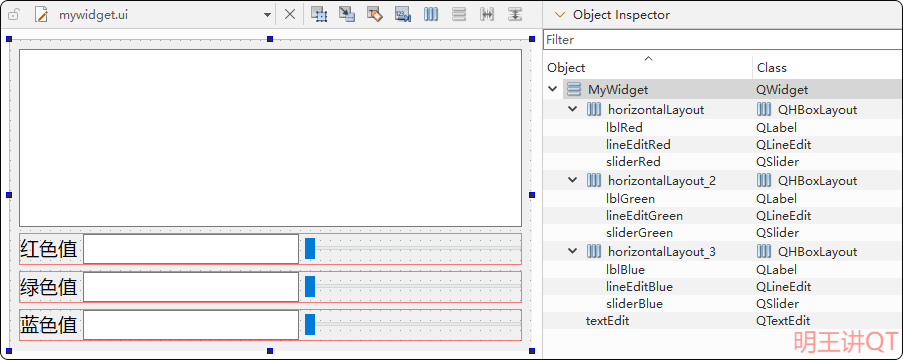Select the Edit Tab Order mode icon
This screenshot has height=360, width=903.
(x=403, y=14)
